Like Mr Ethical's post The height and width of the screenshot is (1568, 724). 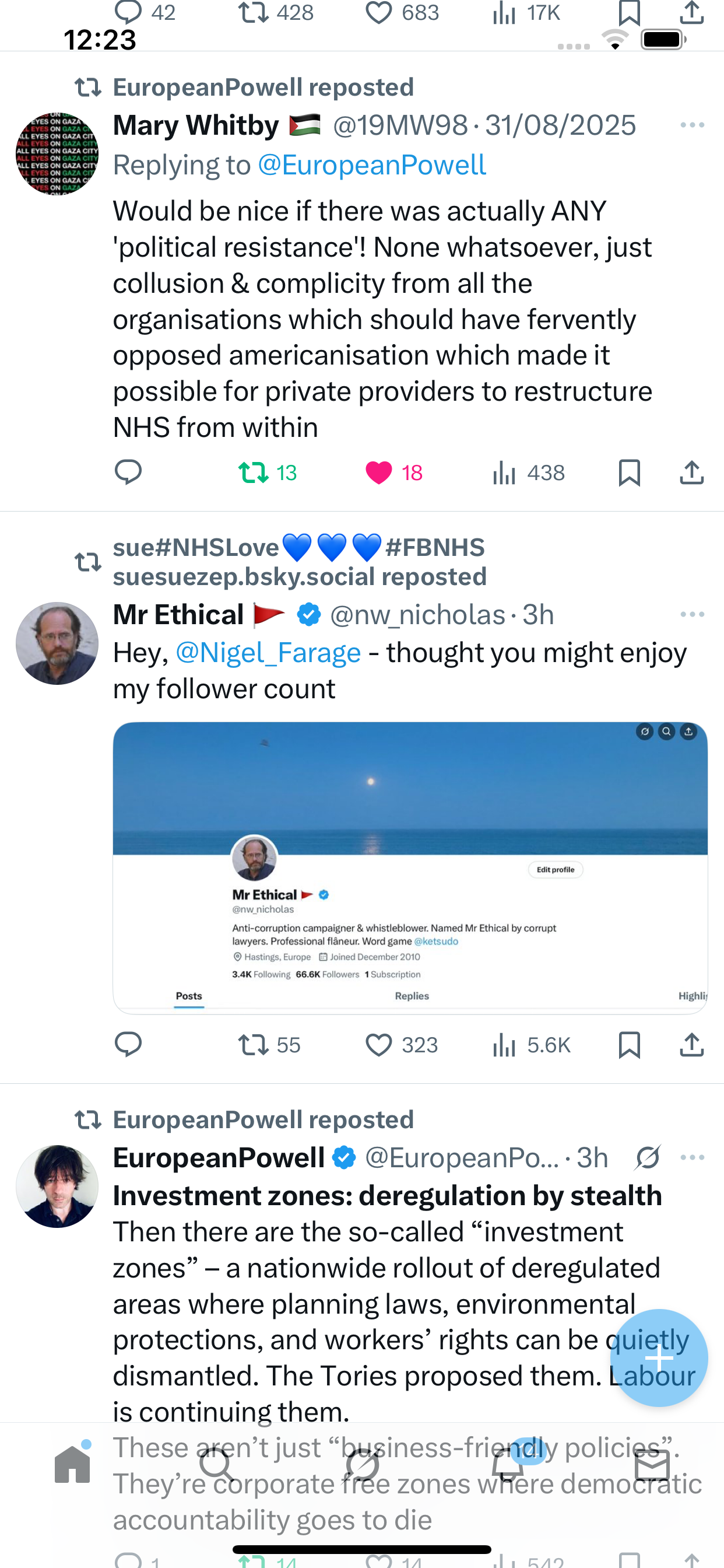tap(379, 1045)
